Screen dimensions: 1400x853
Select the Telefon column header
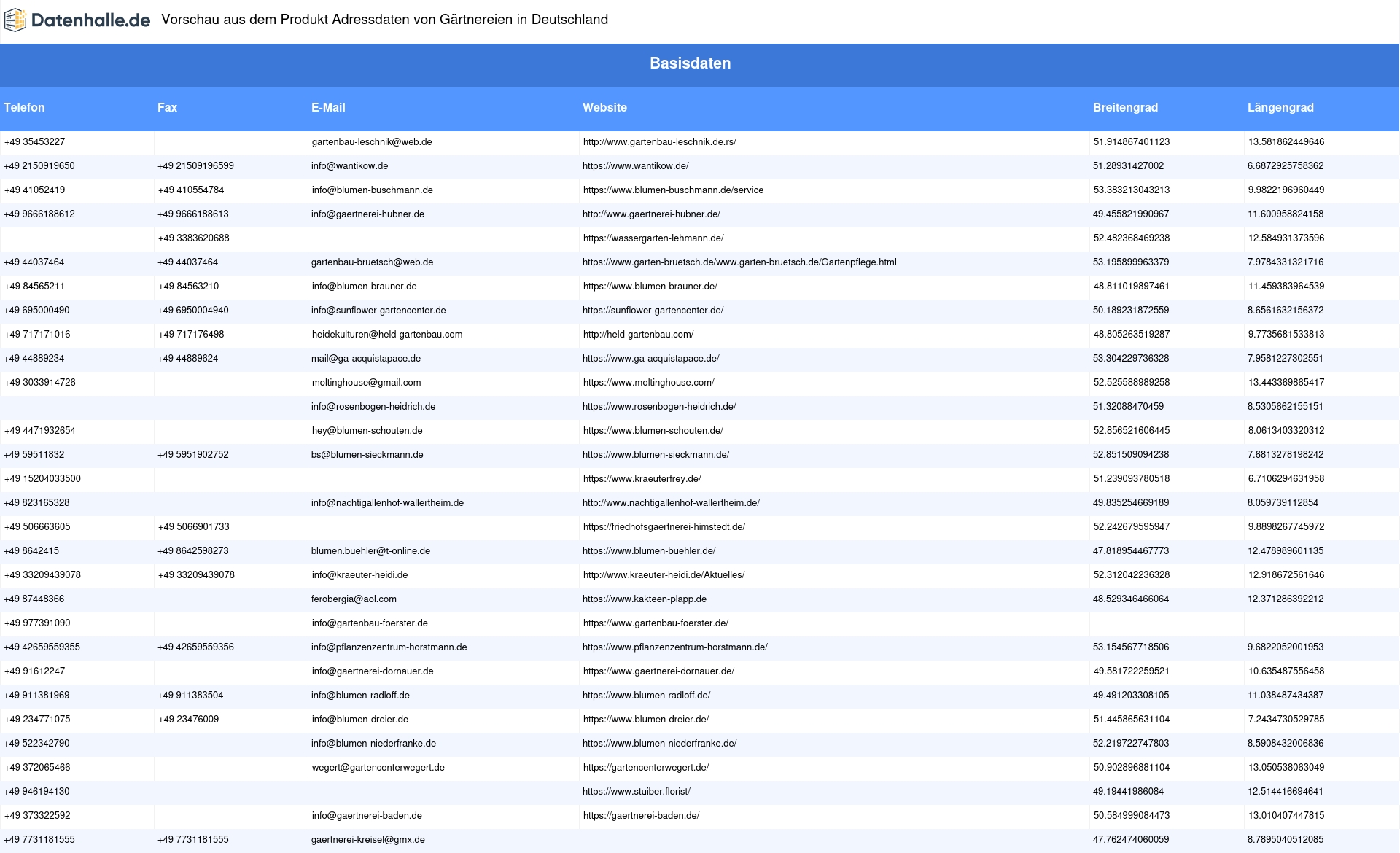tap(24, 108)
